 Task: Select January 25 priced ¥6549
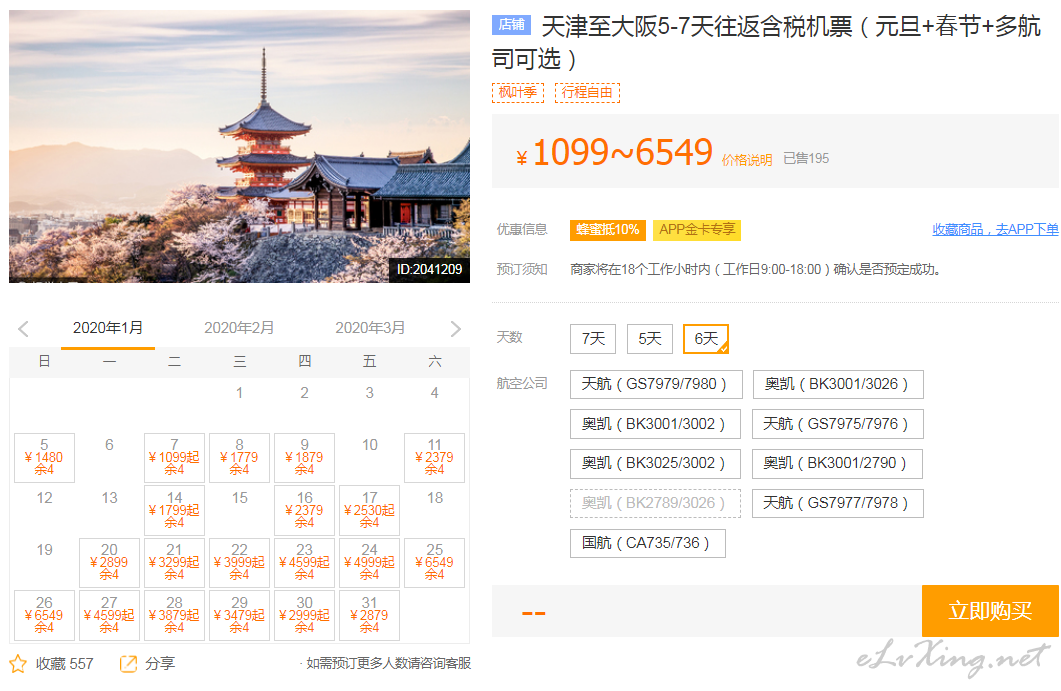point(434,562)
